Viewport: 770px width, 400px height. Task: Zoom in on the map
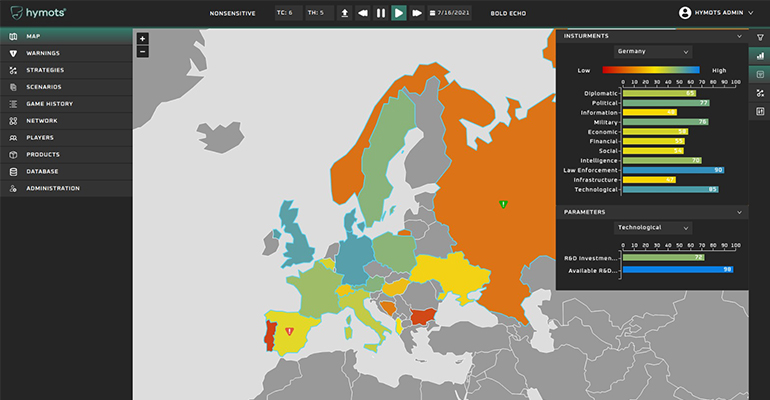(142, 39)
